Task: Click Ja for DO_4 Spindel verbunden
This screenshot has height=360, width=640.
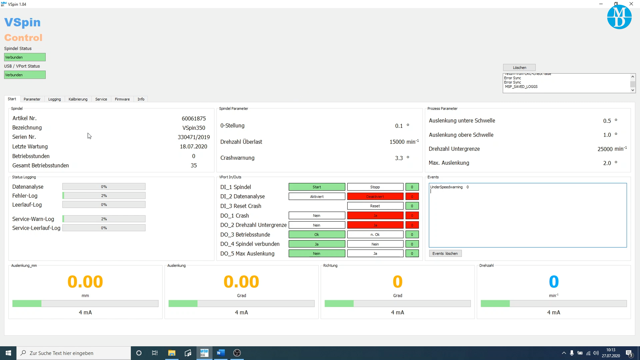Action: (x=317, y=244)
